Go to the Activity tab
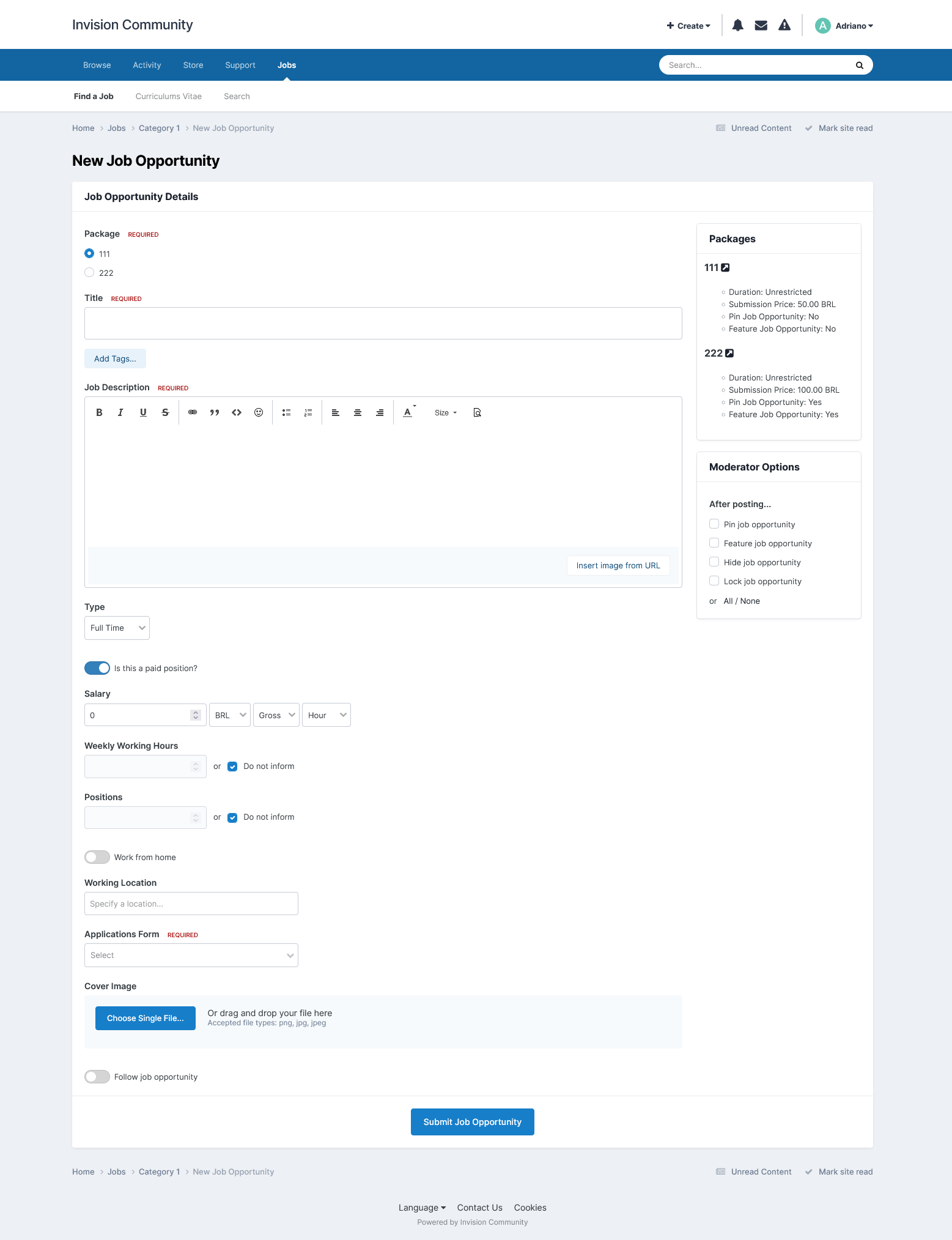952x1240 pixels. point(147,65)
